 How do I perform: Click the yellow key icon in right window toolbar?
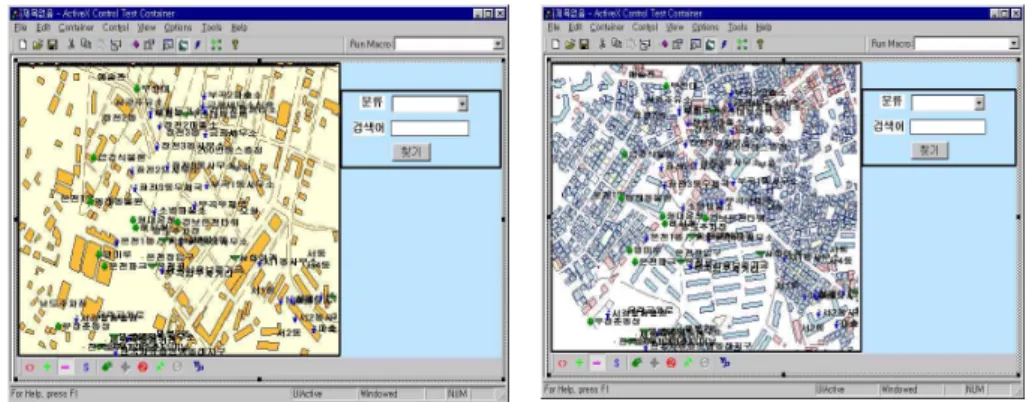coord(760,44)
